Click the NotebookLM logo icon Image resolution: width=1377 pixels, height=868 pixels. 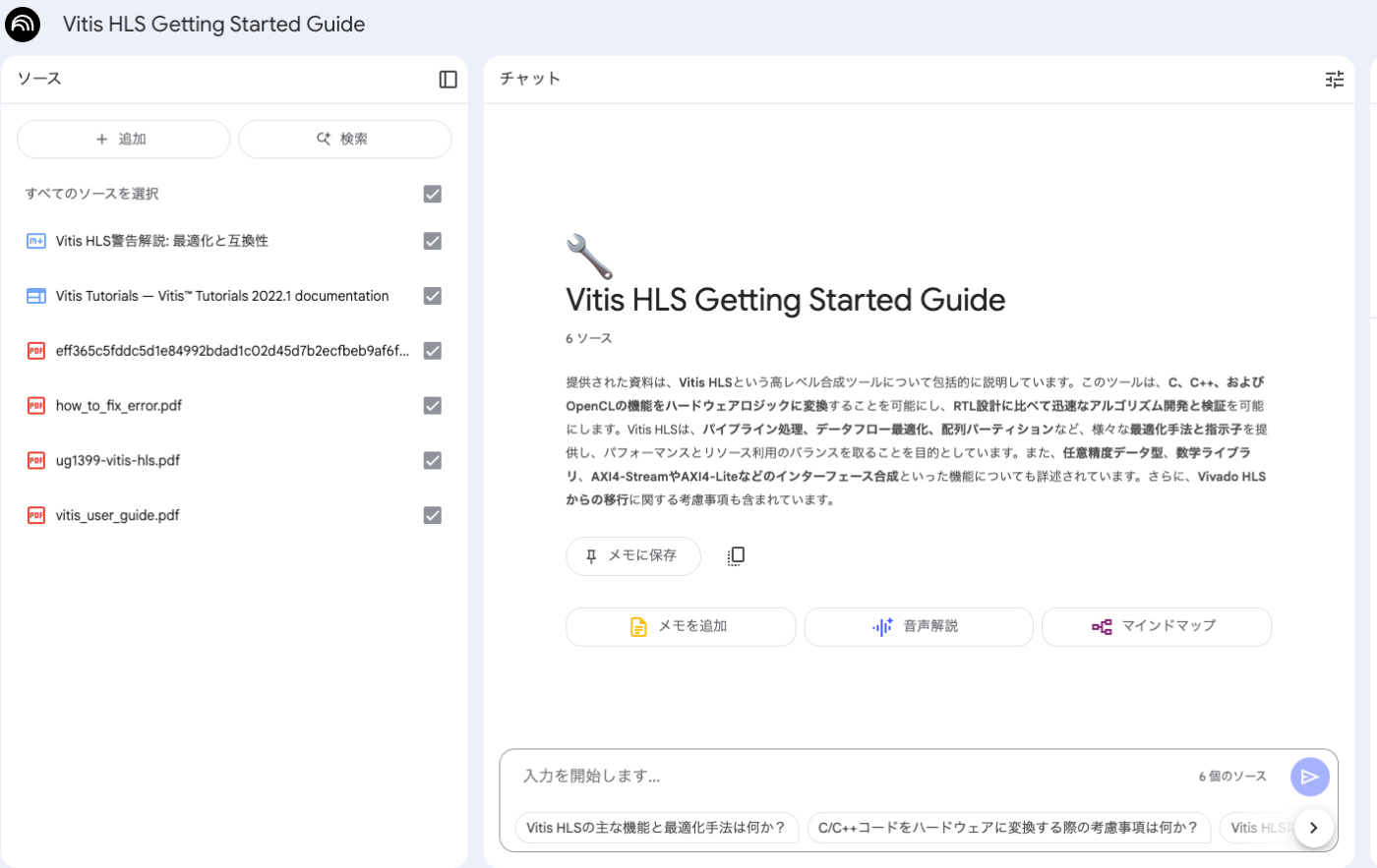[x=23, y=25]
